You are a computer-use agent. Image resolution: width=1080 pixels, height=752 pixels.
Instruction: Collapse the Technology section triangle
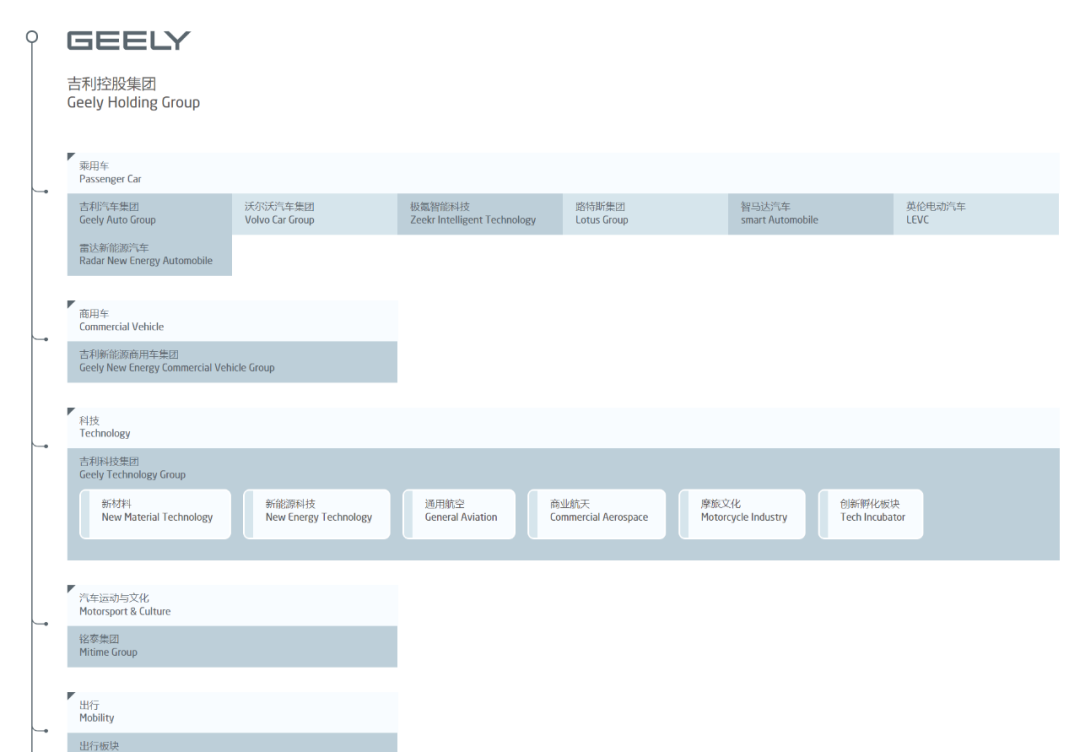coord(71,412)
